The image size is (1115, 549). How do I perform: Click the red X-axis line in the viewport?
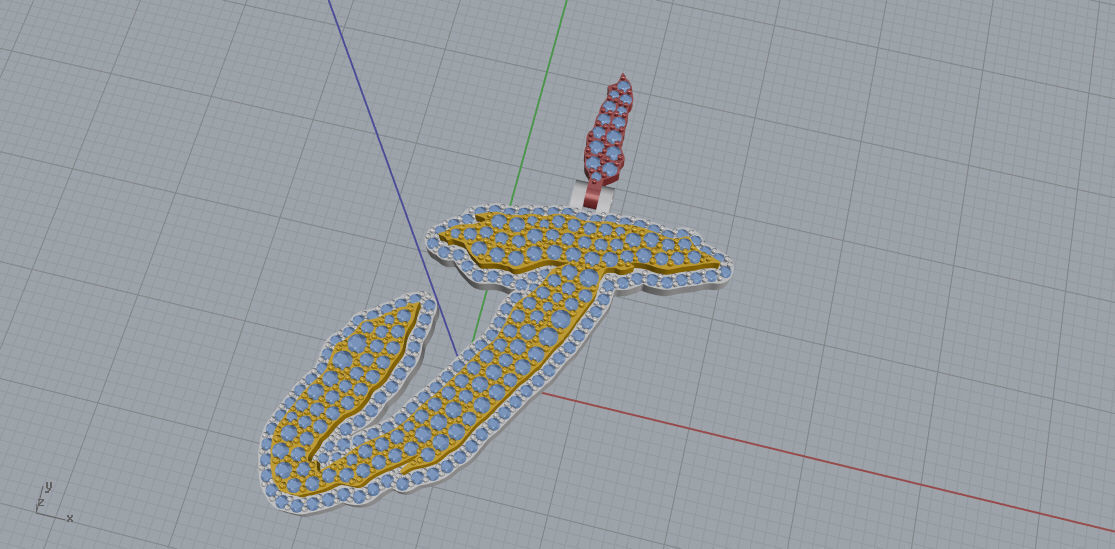(x=827, y=462)
